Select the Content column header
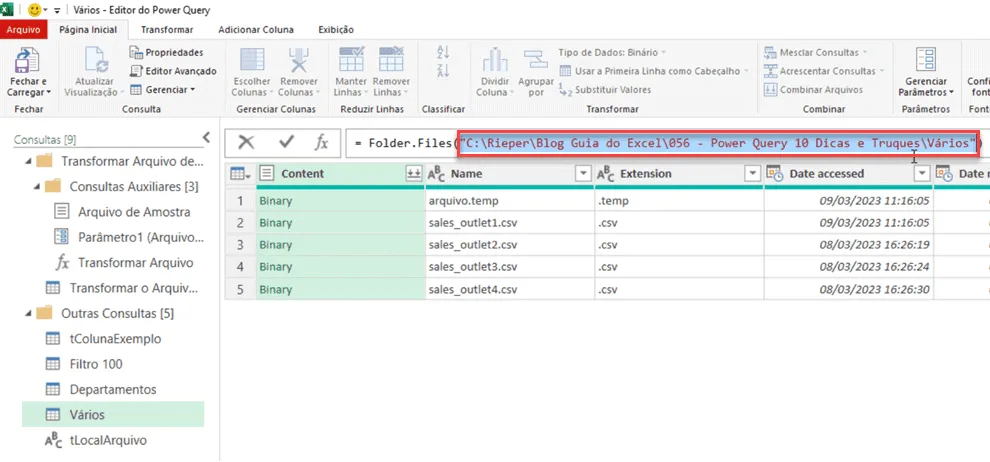Viewport: 990px width, 462px height. tap(341, 174)
